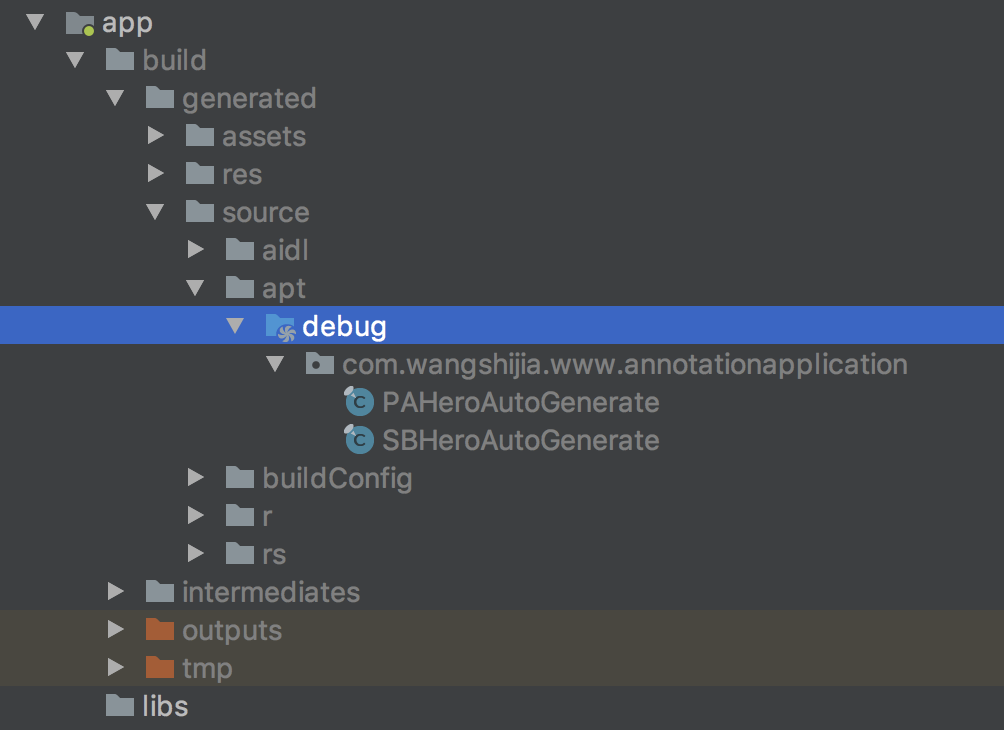The image size is (1004, 730).
Task: Click the libs folder icon
Action: (x=119, y=706)
